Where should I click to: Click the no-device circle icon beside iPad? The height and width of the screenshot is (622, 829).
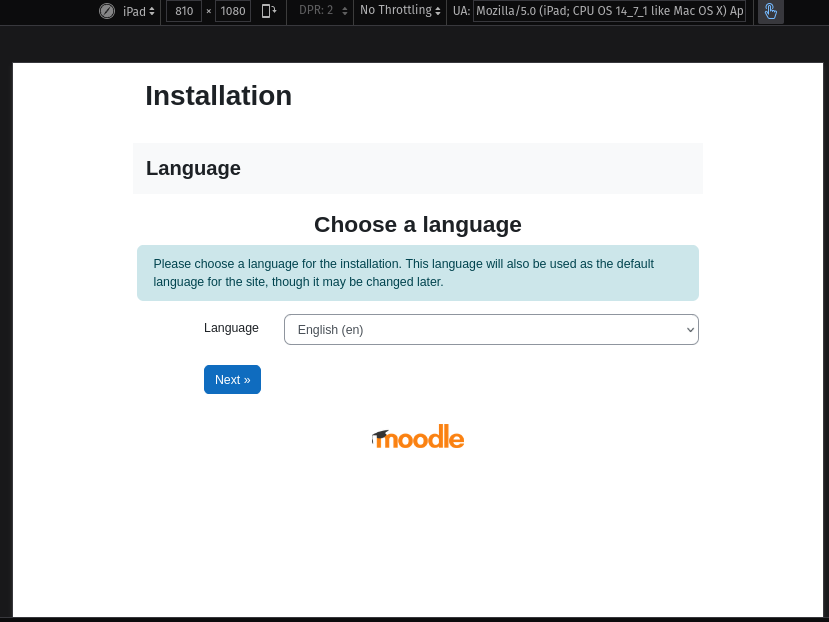pos(107,11)
